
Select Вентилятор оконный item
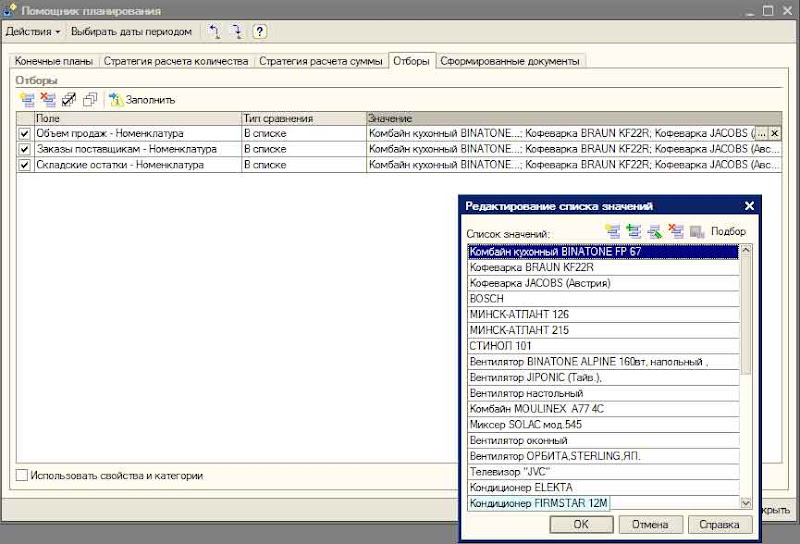click(x=603, y=441)
